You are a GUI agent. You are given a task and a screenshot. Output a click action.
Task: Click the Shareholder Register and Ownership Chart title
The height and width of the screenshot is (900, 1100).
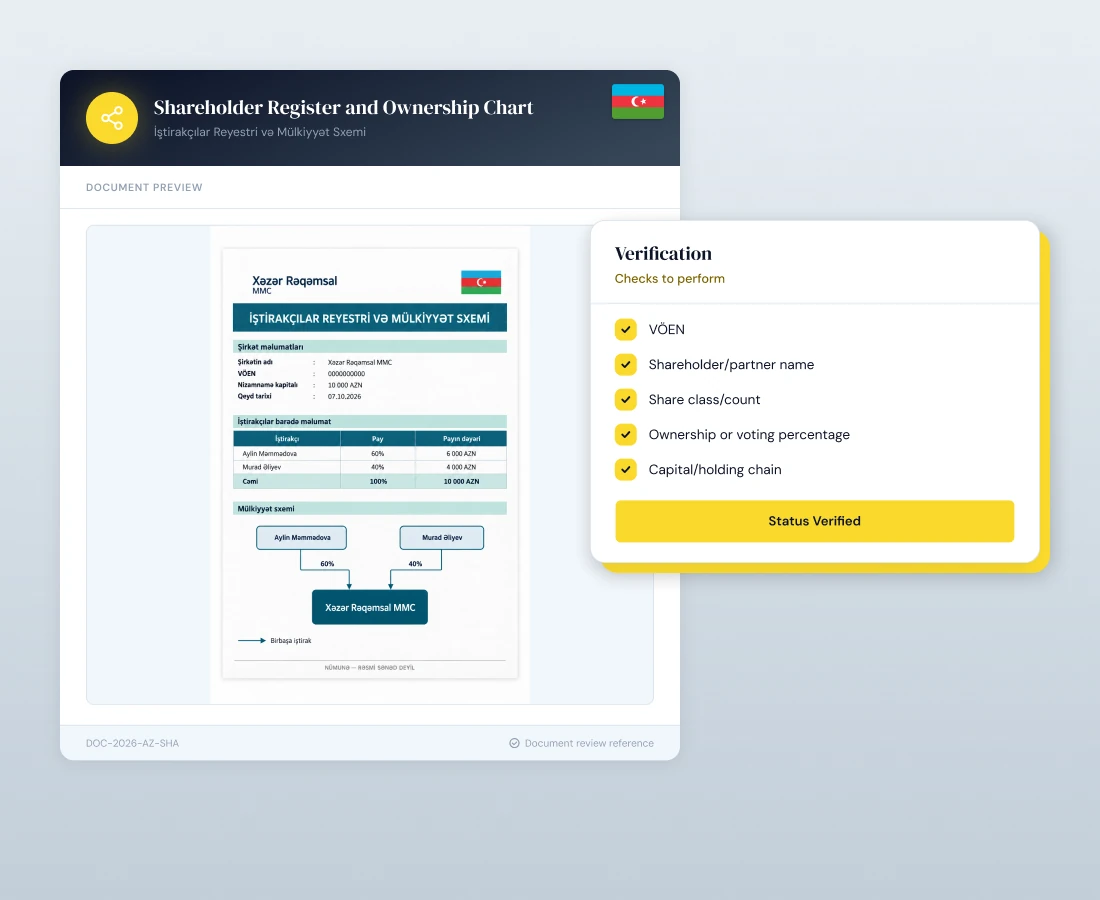tap(343, 107)
